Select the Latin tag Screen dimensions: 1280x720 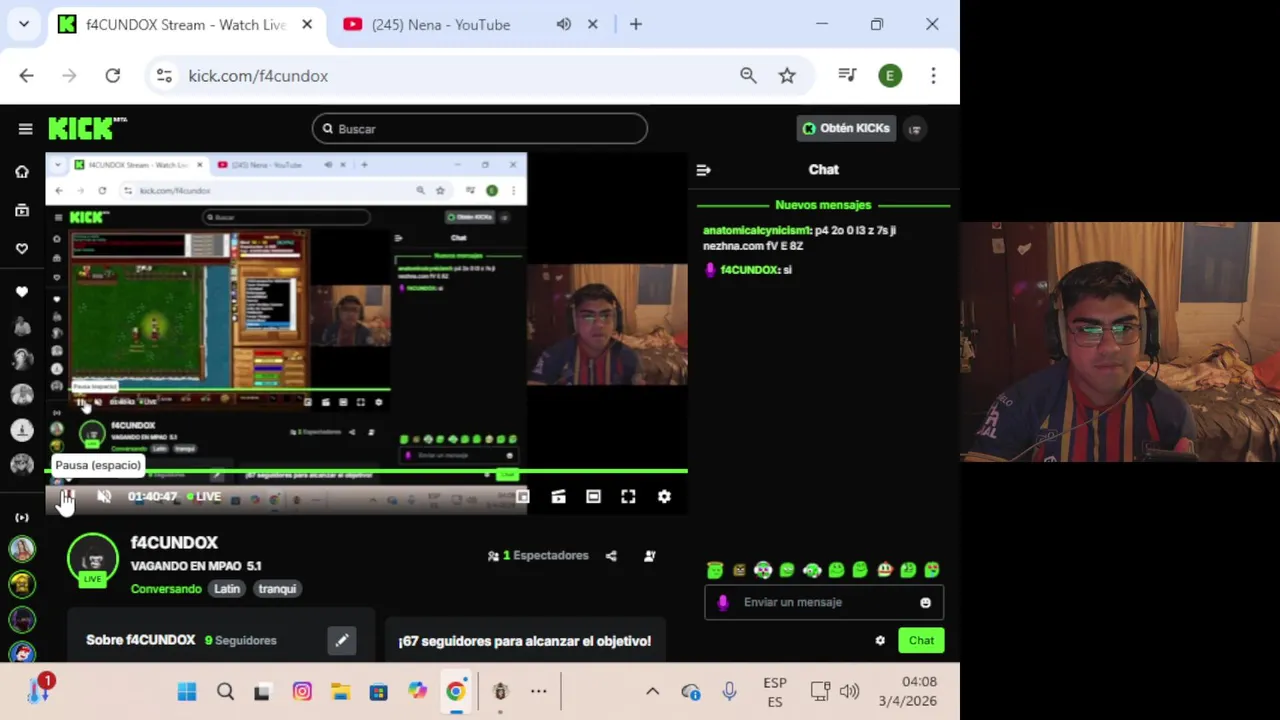point(227,589)
